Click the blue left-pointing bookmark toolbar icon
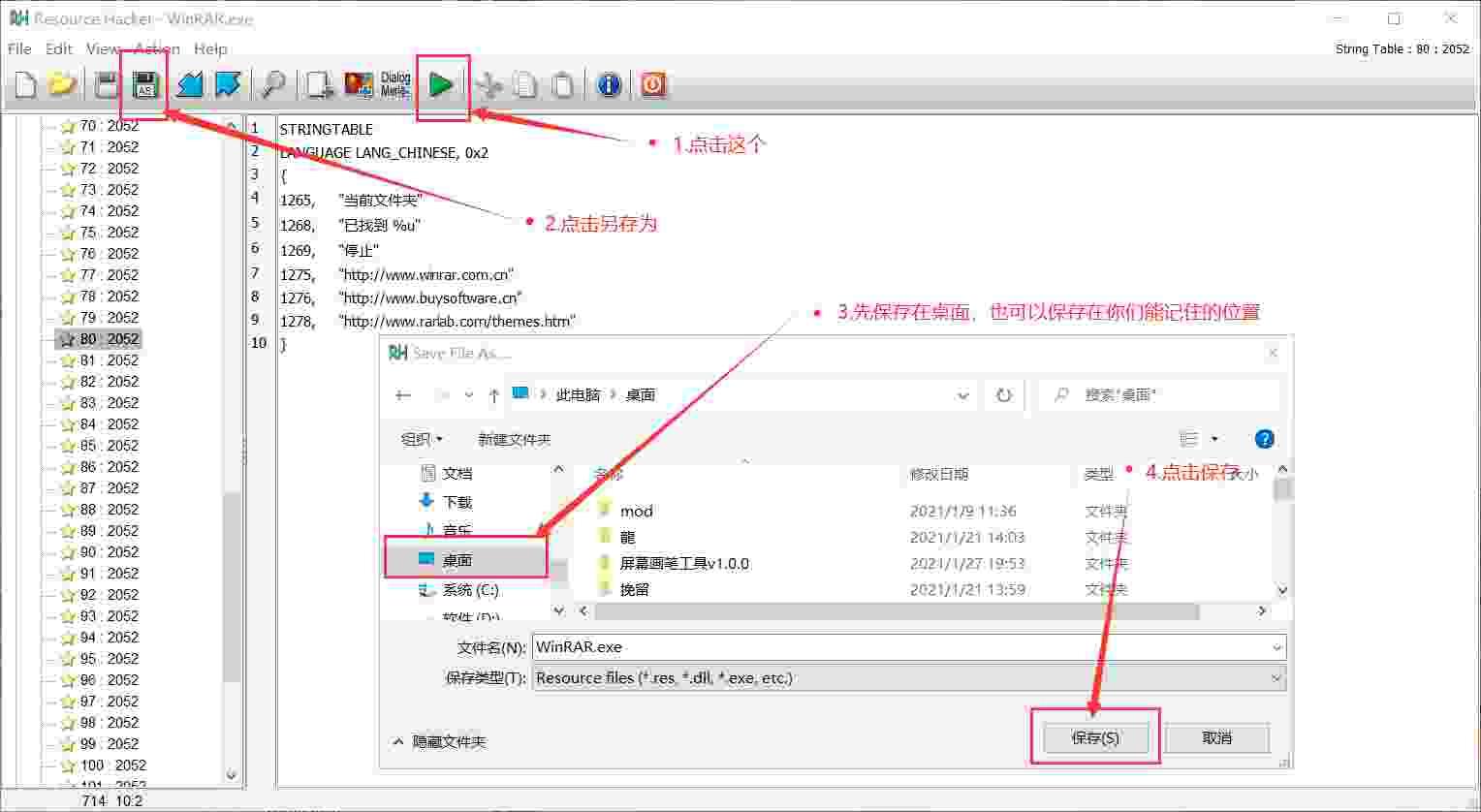The image size is (1481, 812). point(190,85)
